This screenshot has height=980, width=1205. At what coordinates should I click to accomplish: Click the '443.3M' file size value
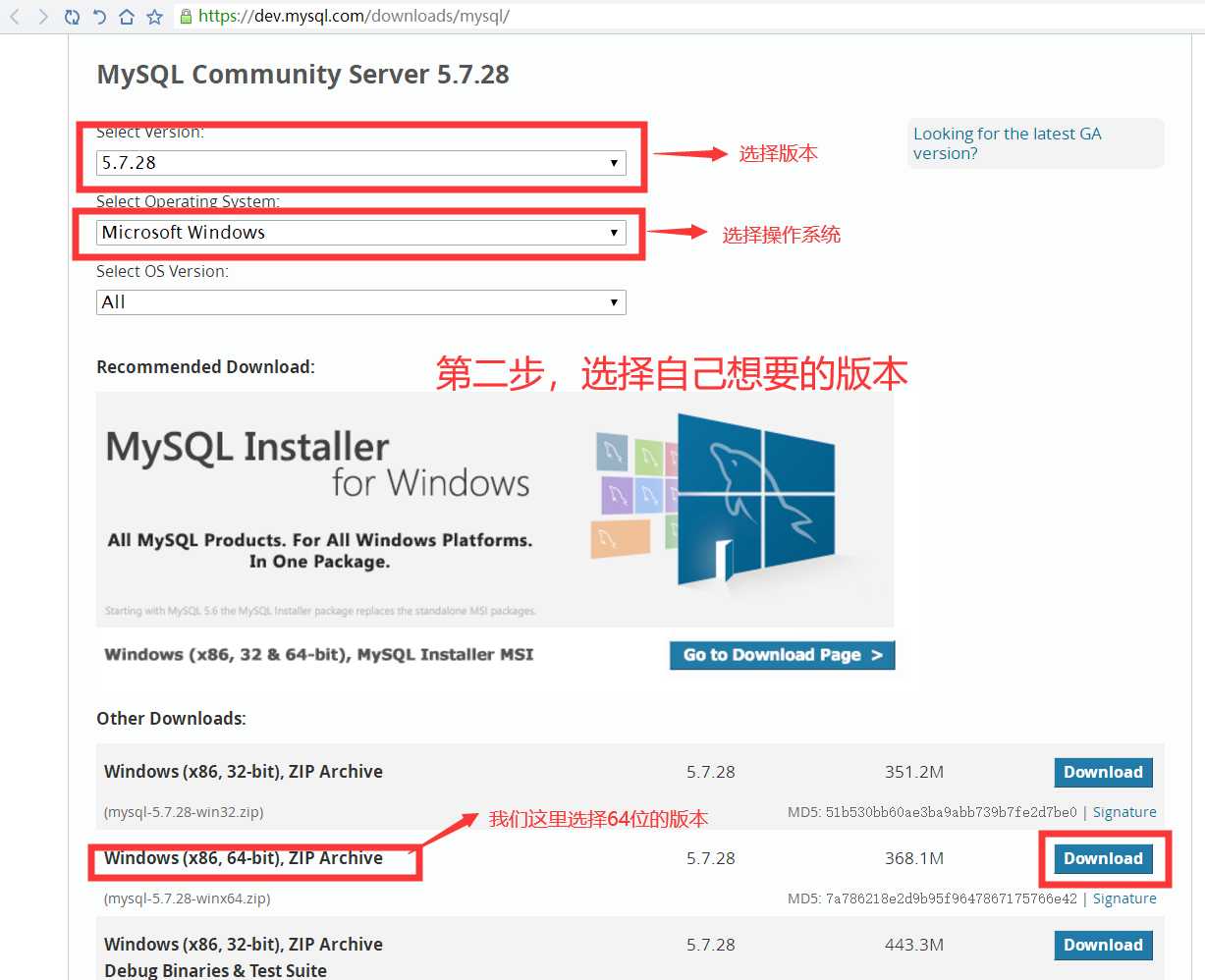point(914,945)
